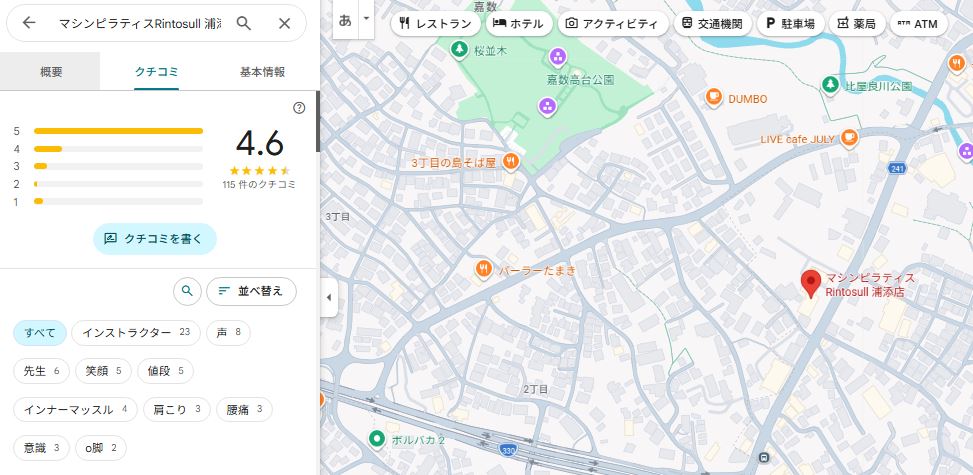Collapse the side panel with arrow handle
Viewport: 973px width, 475px height.
coord(329,297)
